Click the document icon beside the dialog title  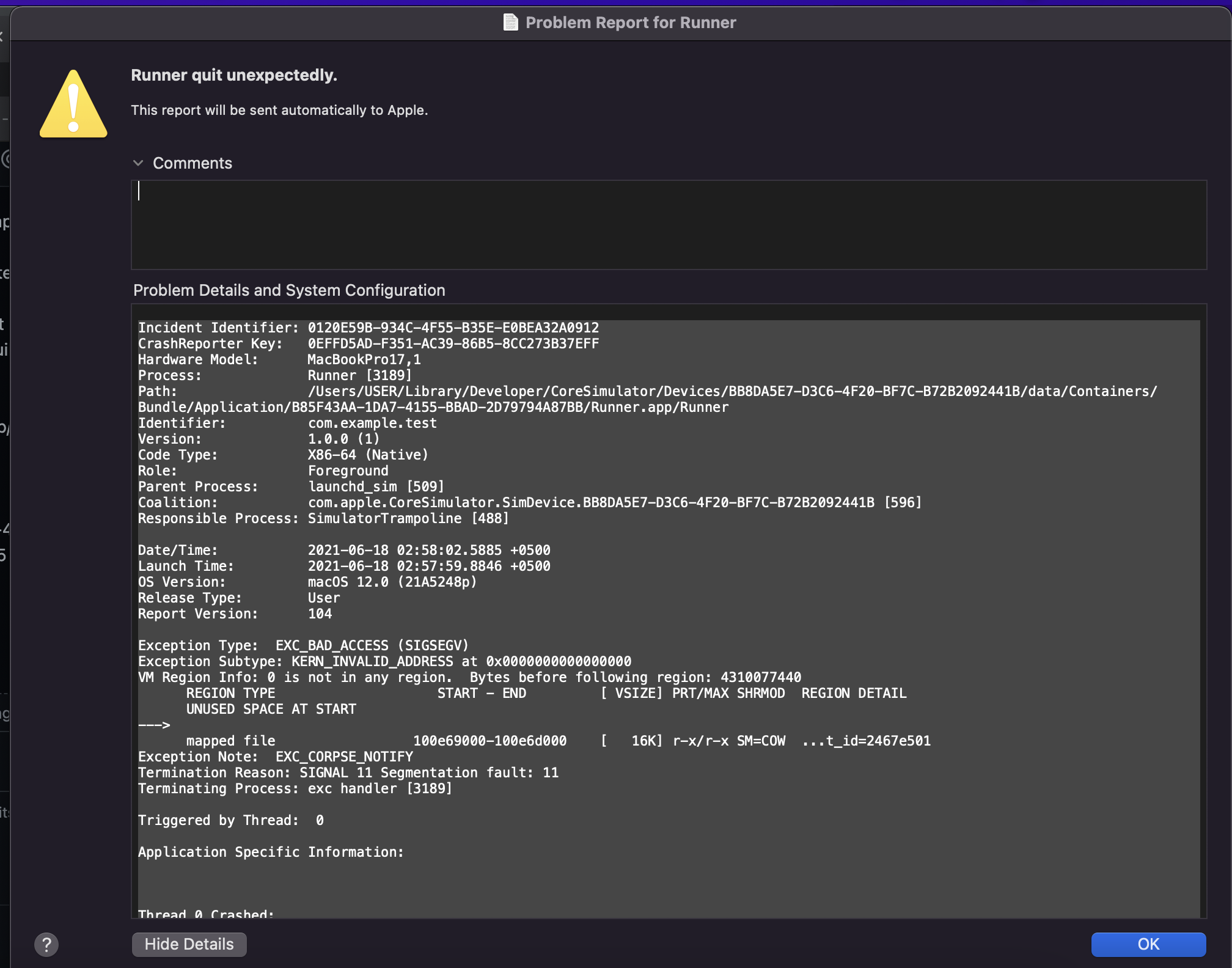511,23
